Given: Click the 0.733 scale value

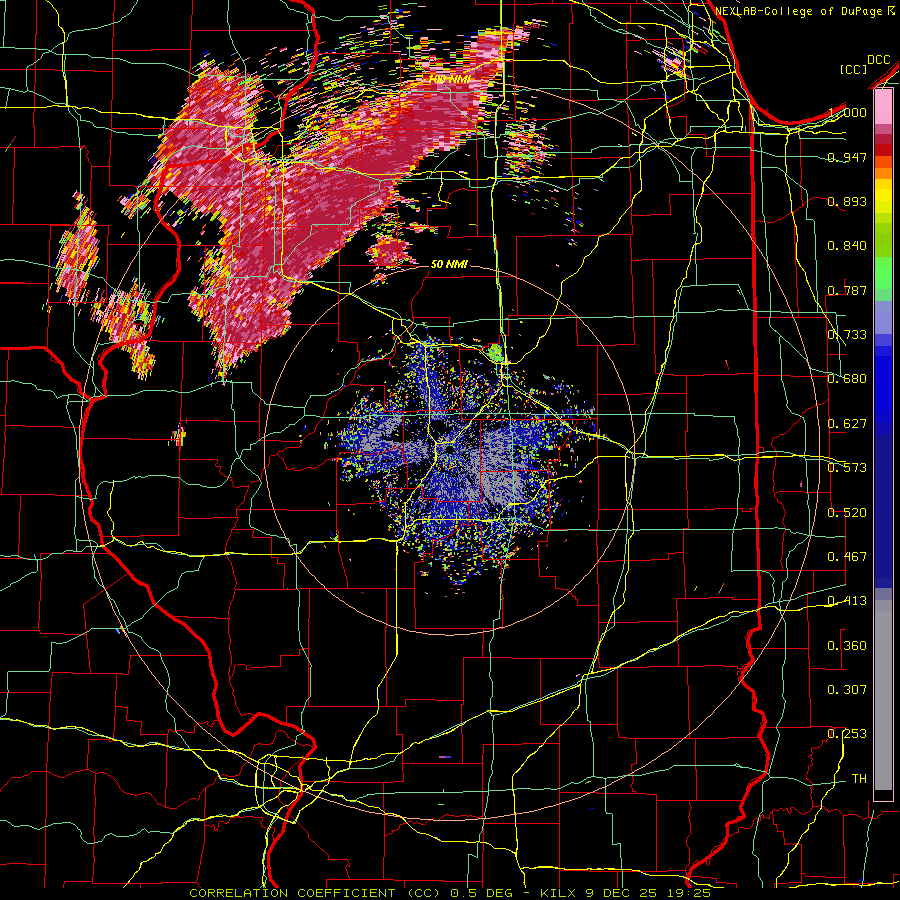Looking at the screenshot, I should pyautogui.click(x=847, y=335).
